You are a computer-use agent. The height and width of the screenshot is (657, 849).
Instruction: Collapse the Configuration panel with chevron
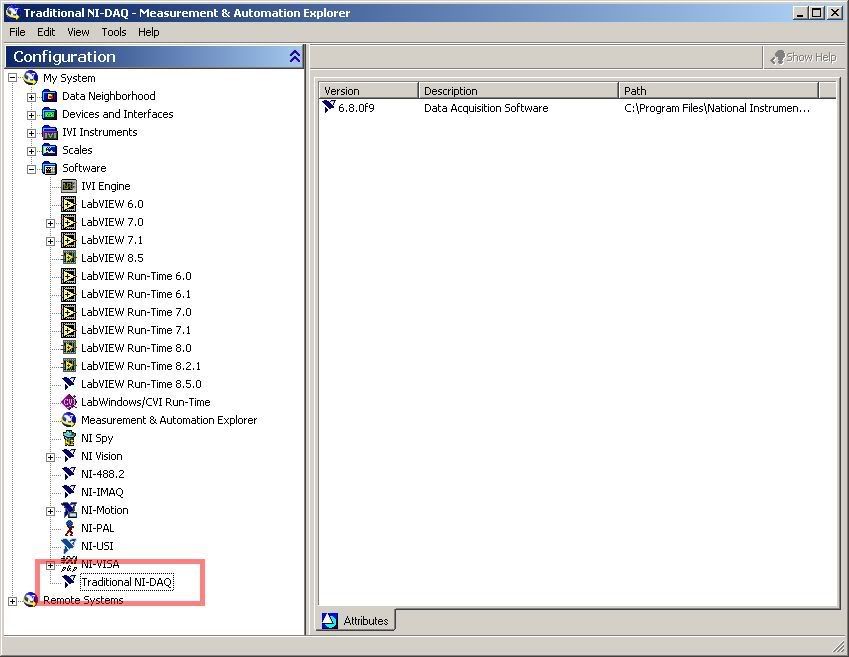point(295,56)
